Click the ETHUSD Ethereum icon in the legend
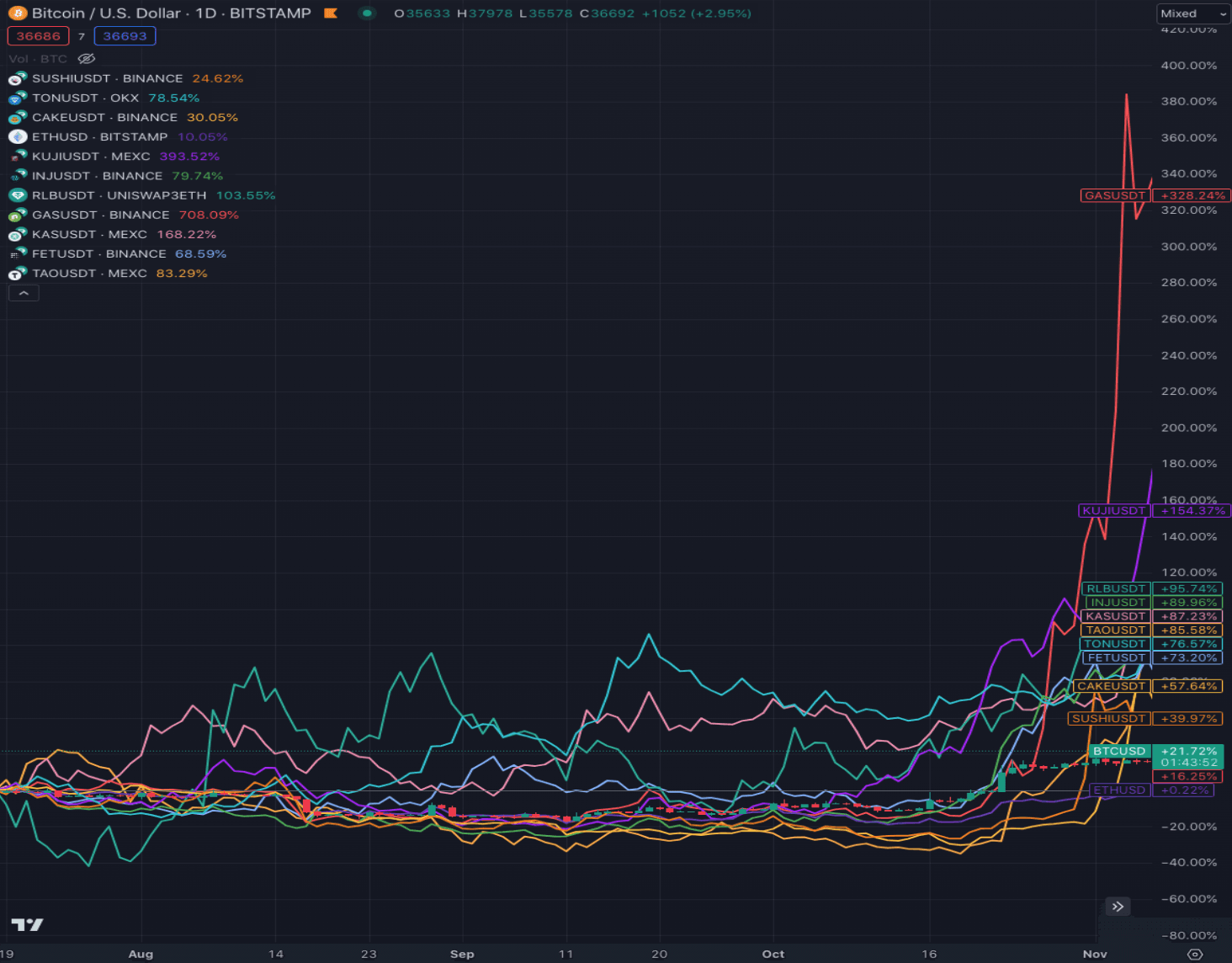Screen dimensions: 1232x963 click(17, 137)
